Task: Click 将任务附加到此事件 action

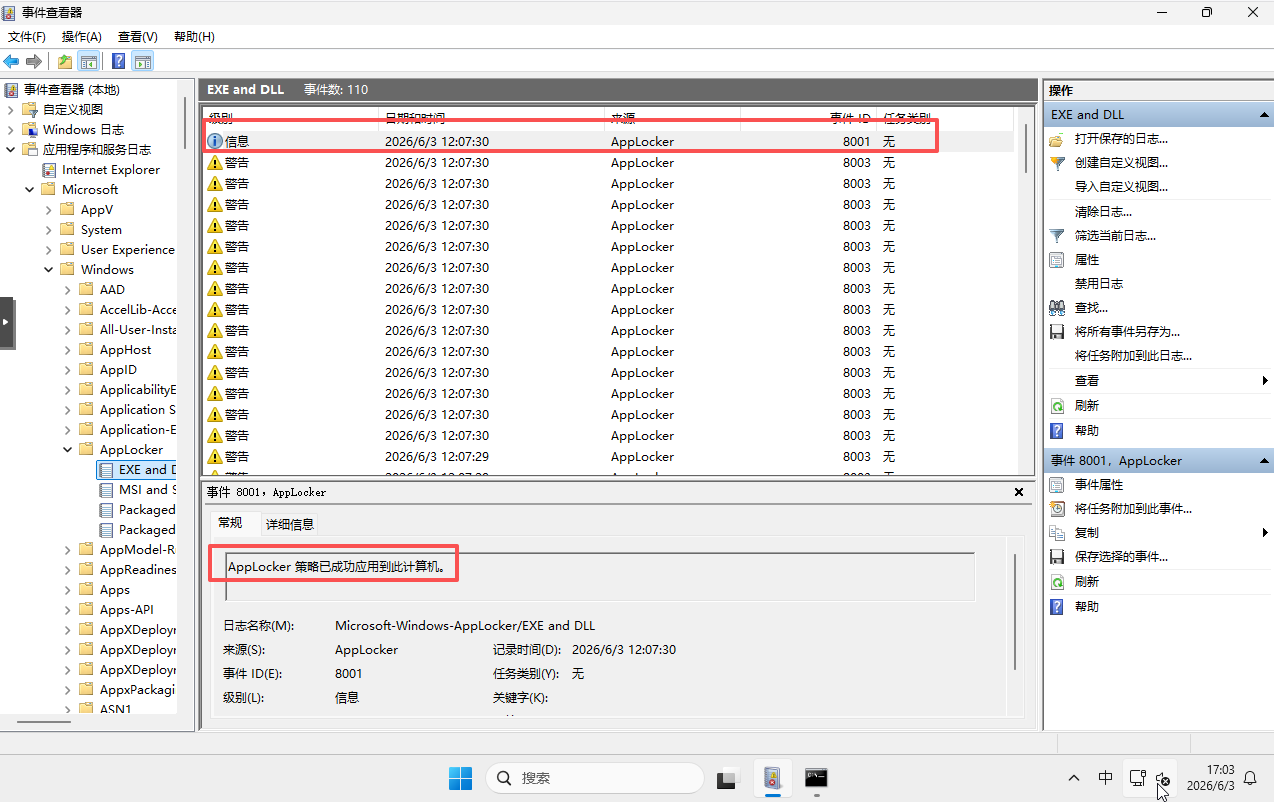Action: [1133, 509]
